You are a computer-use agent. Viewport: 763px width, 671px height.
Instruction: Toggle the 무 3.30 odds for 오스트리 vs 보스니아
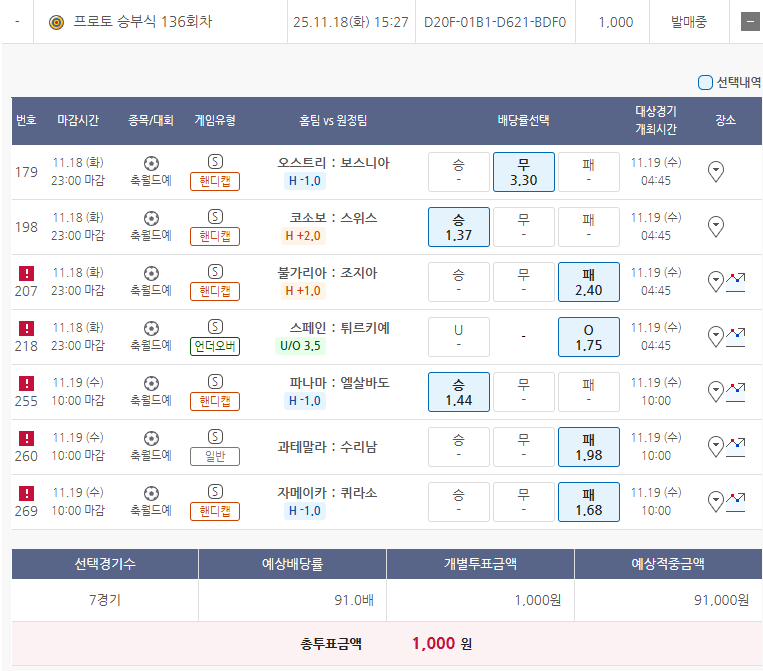pos(523,172)
